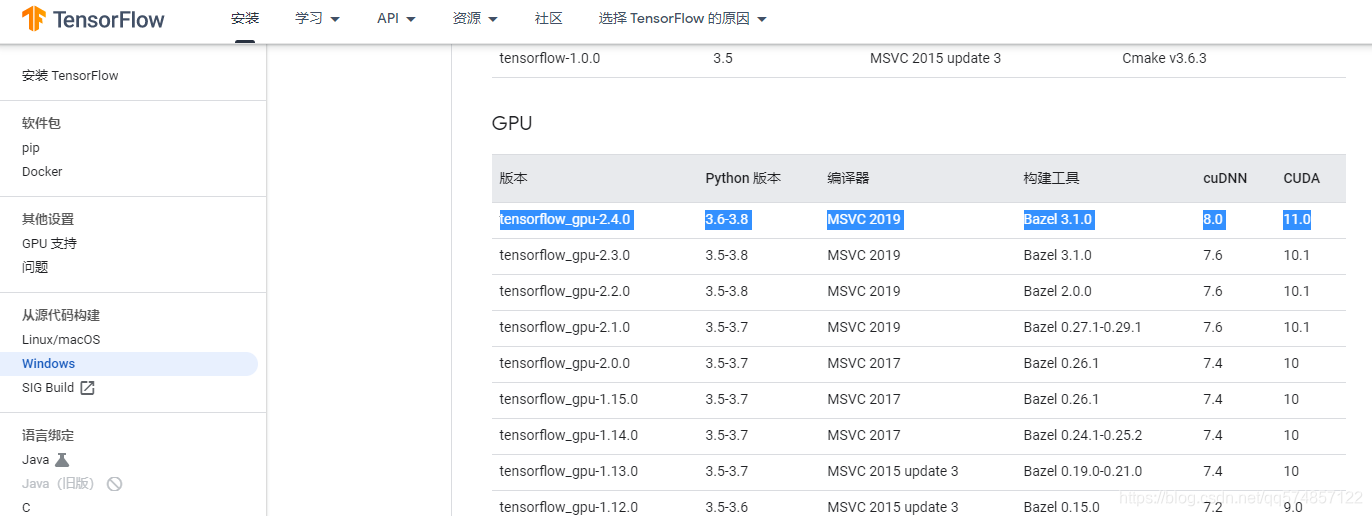Click the 编译器 column header
Screen dimensions: 1372x516
848,178
